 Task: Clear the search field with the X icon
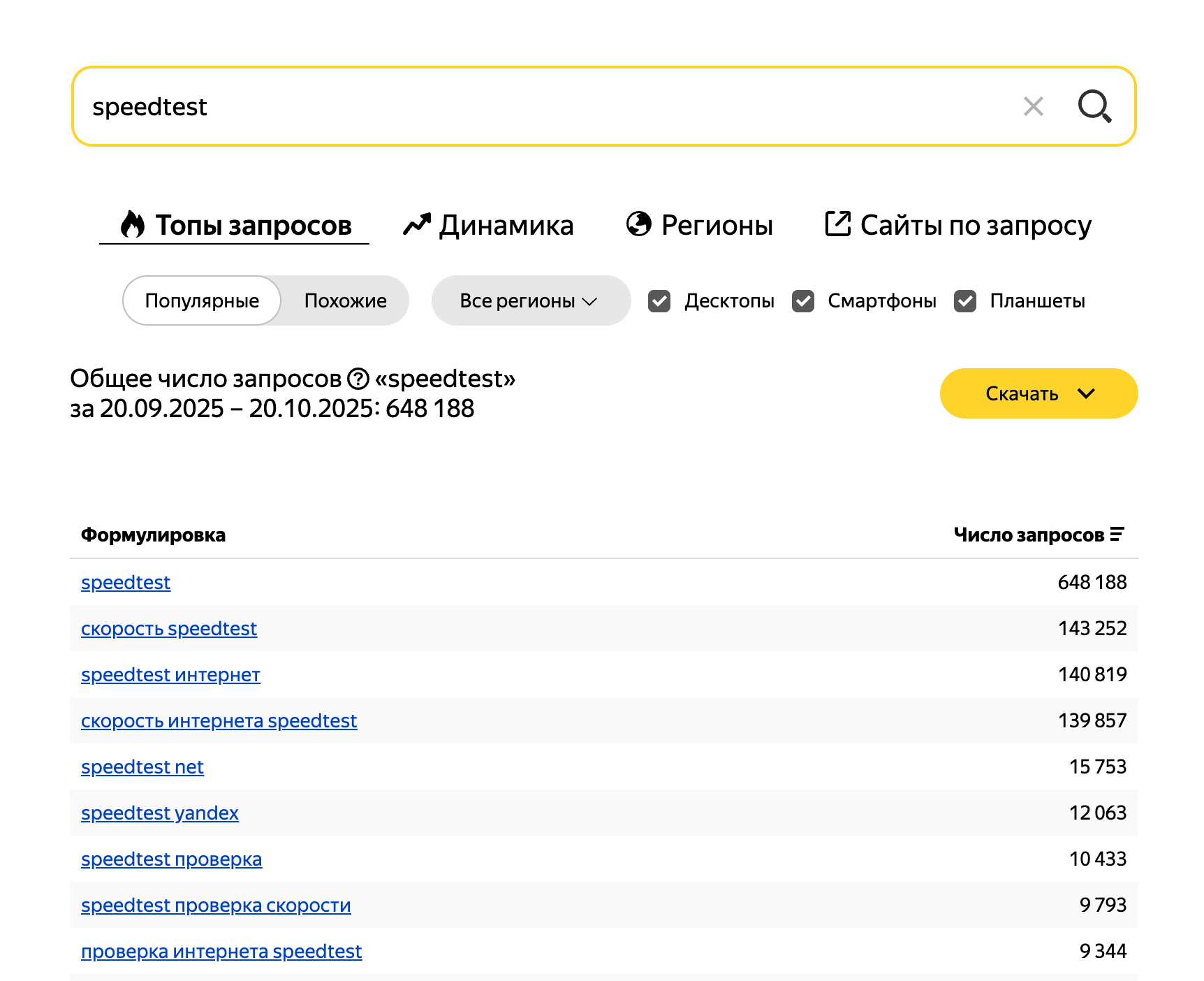coord(1033,106)
